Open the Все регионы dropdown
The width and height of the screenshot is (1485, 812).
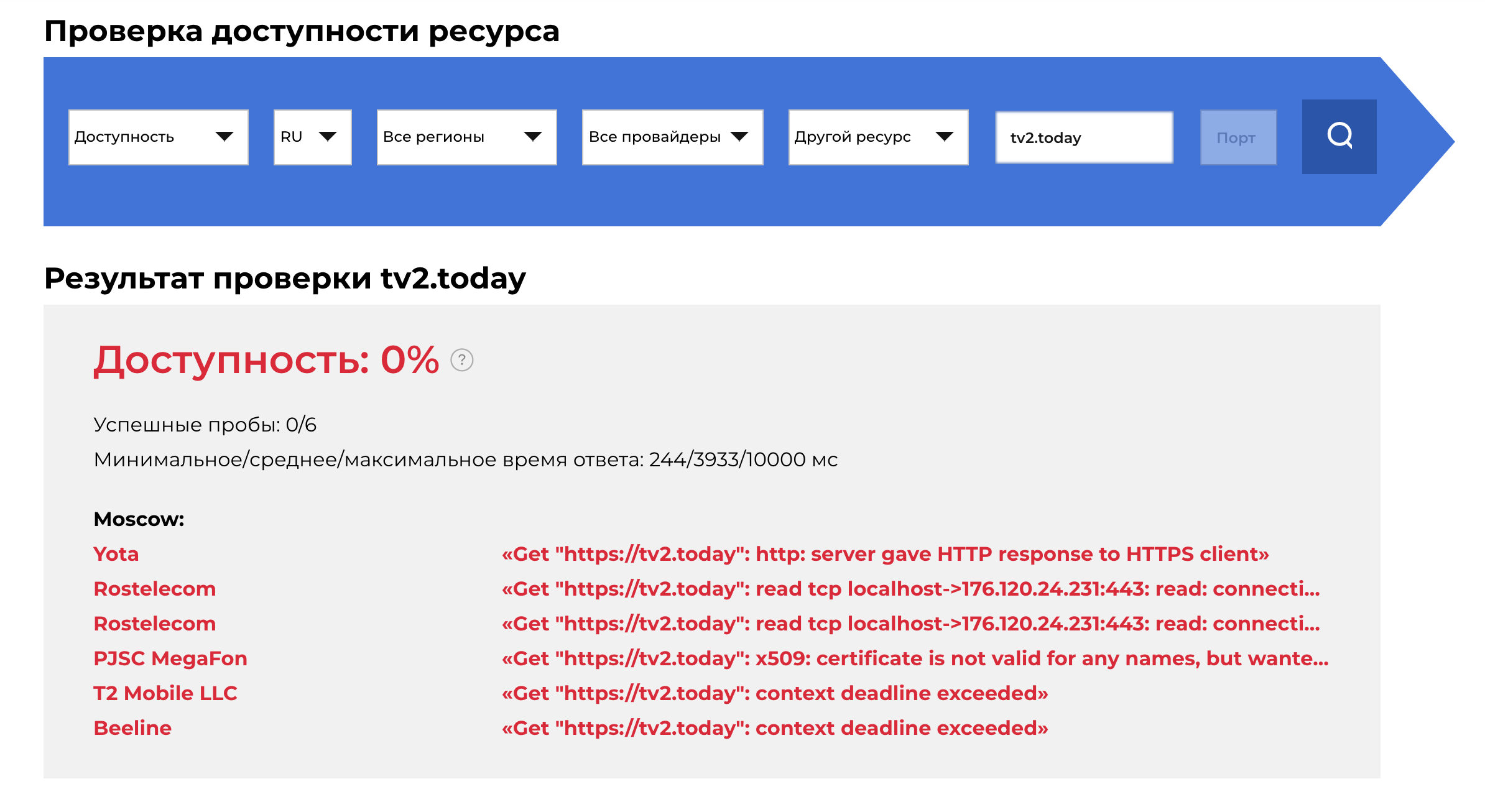(467, 137)
